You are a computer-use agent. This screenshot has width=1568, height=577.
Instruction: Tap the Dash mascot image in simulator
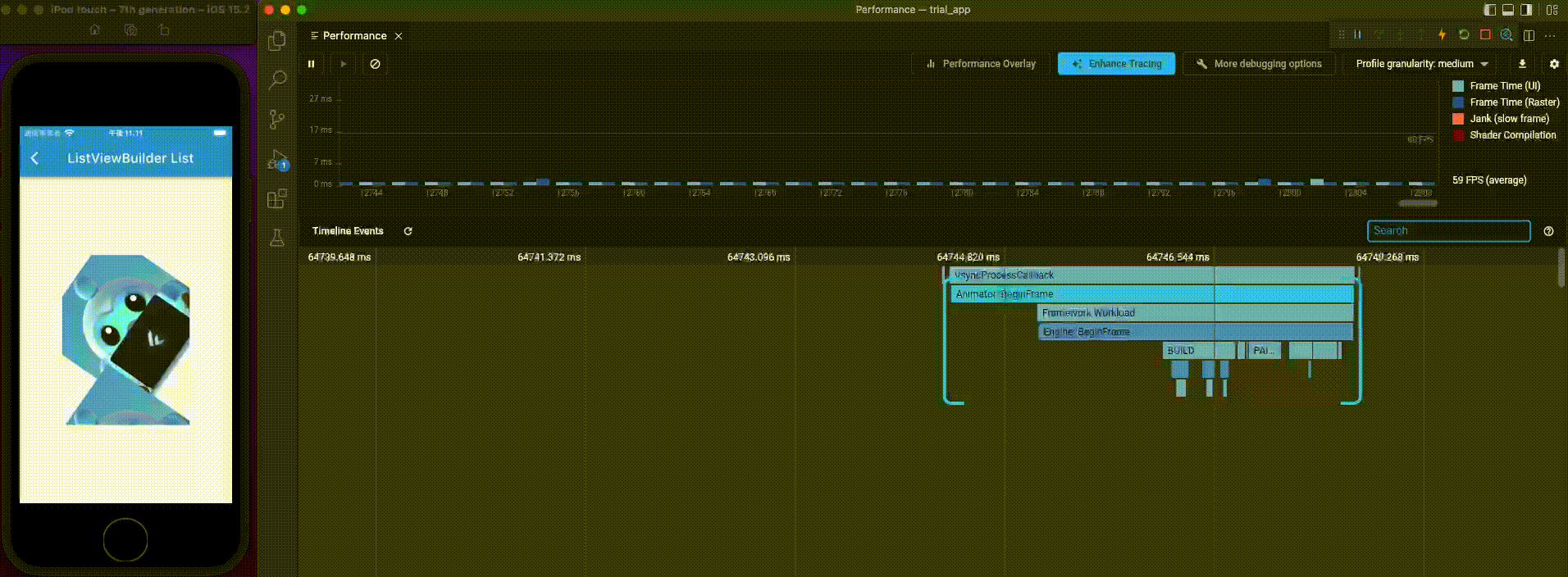(x=126, y=339)
